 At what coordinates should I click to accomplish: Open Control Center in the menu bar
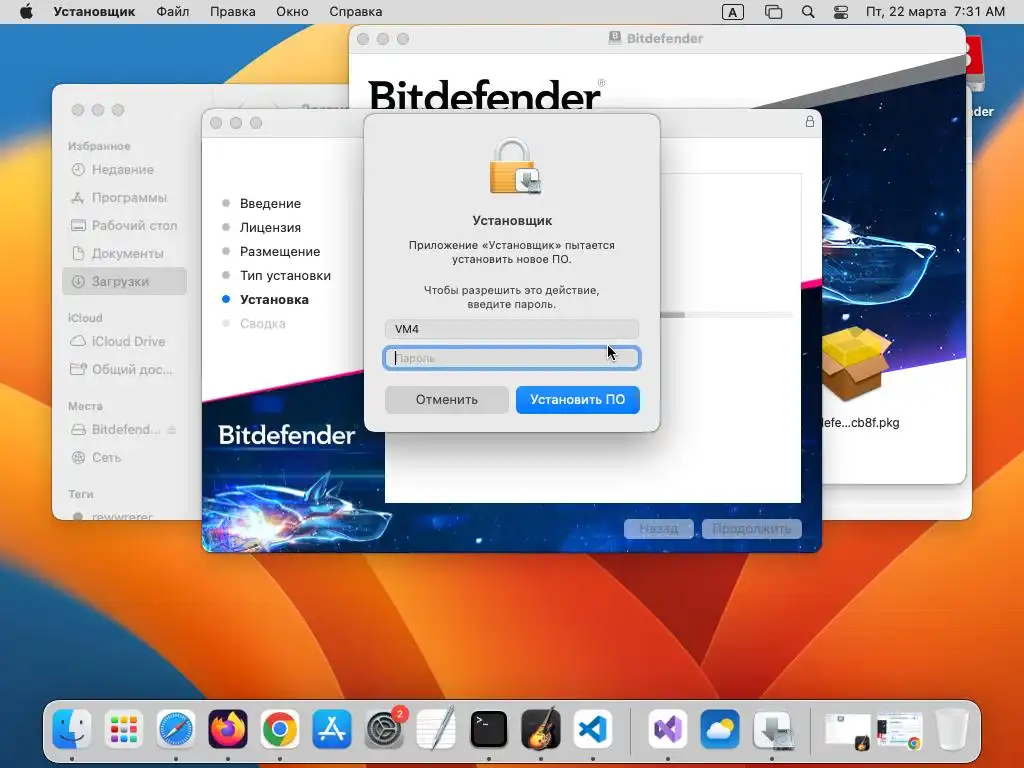840,12
